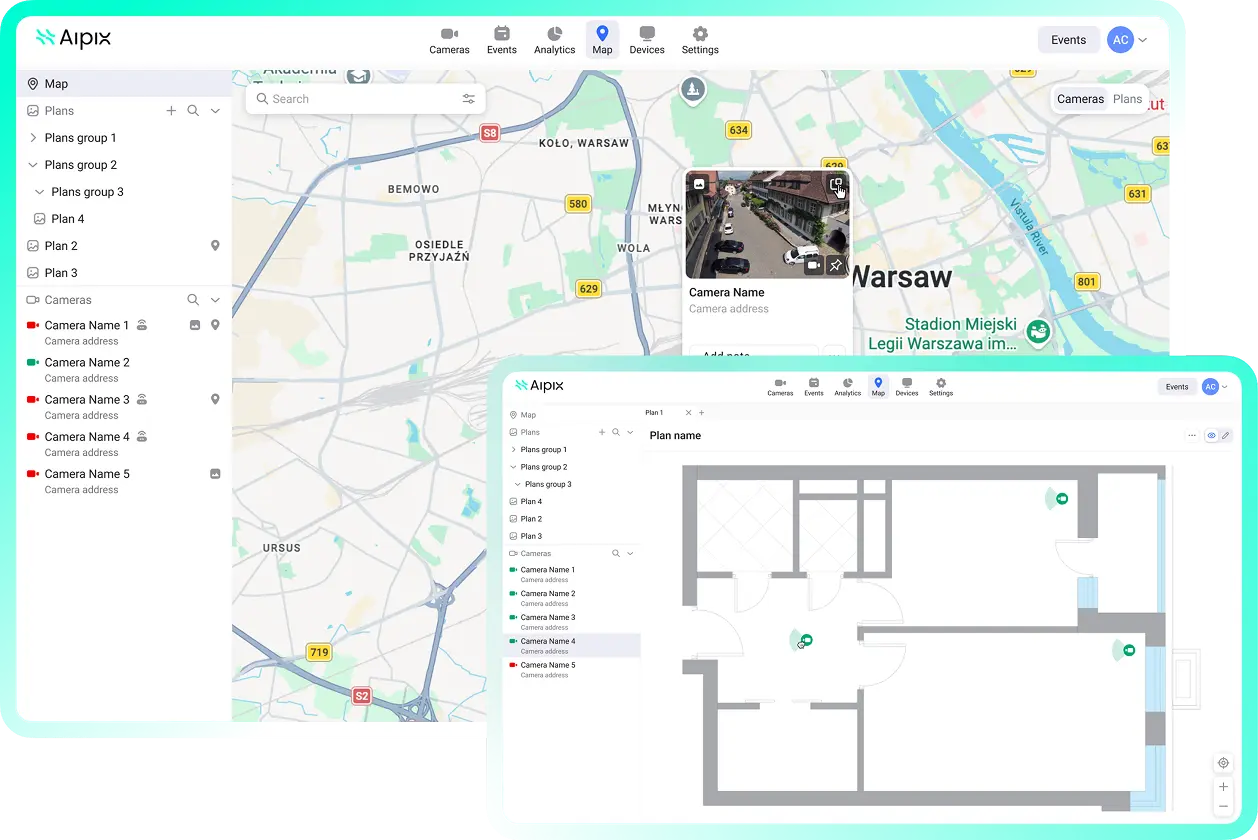Viewport: 1258px width, 840px height.
Task: Select the video camera icon in camera popup
Action: point(812,265)
